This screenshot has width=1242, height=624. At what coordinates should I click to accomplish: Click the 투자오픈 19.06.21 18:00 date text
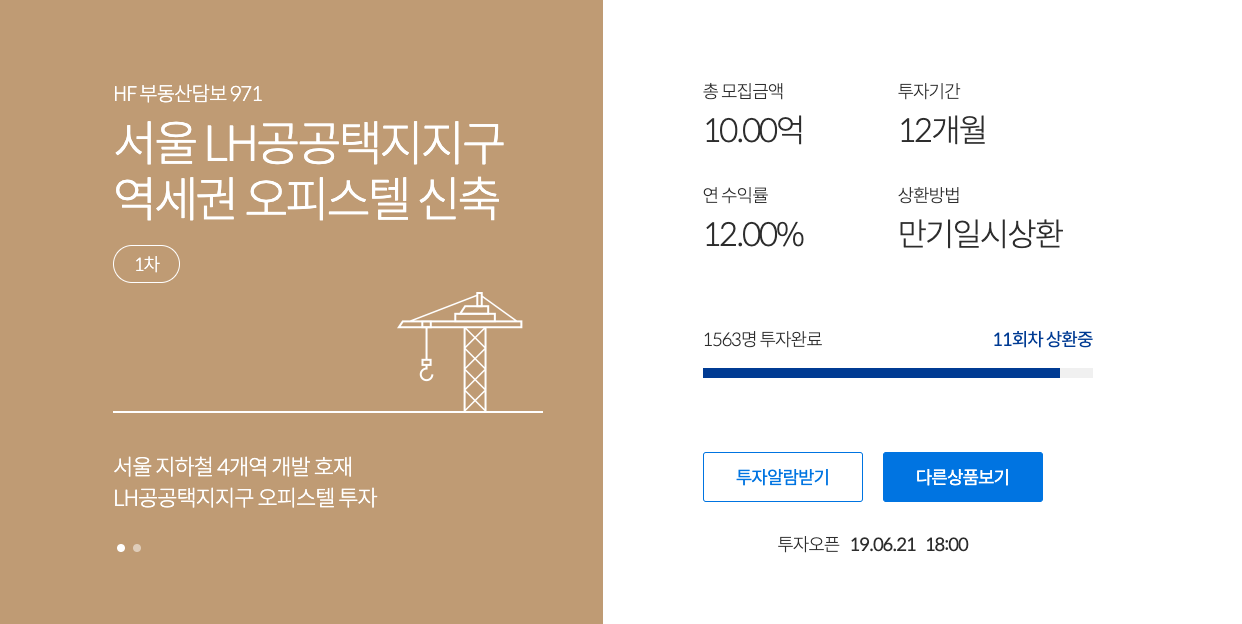point(873,545)
